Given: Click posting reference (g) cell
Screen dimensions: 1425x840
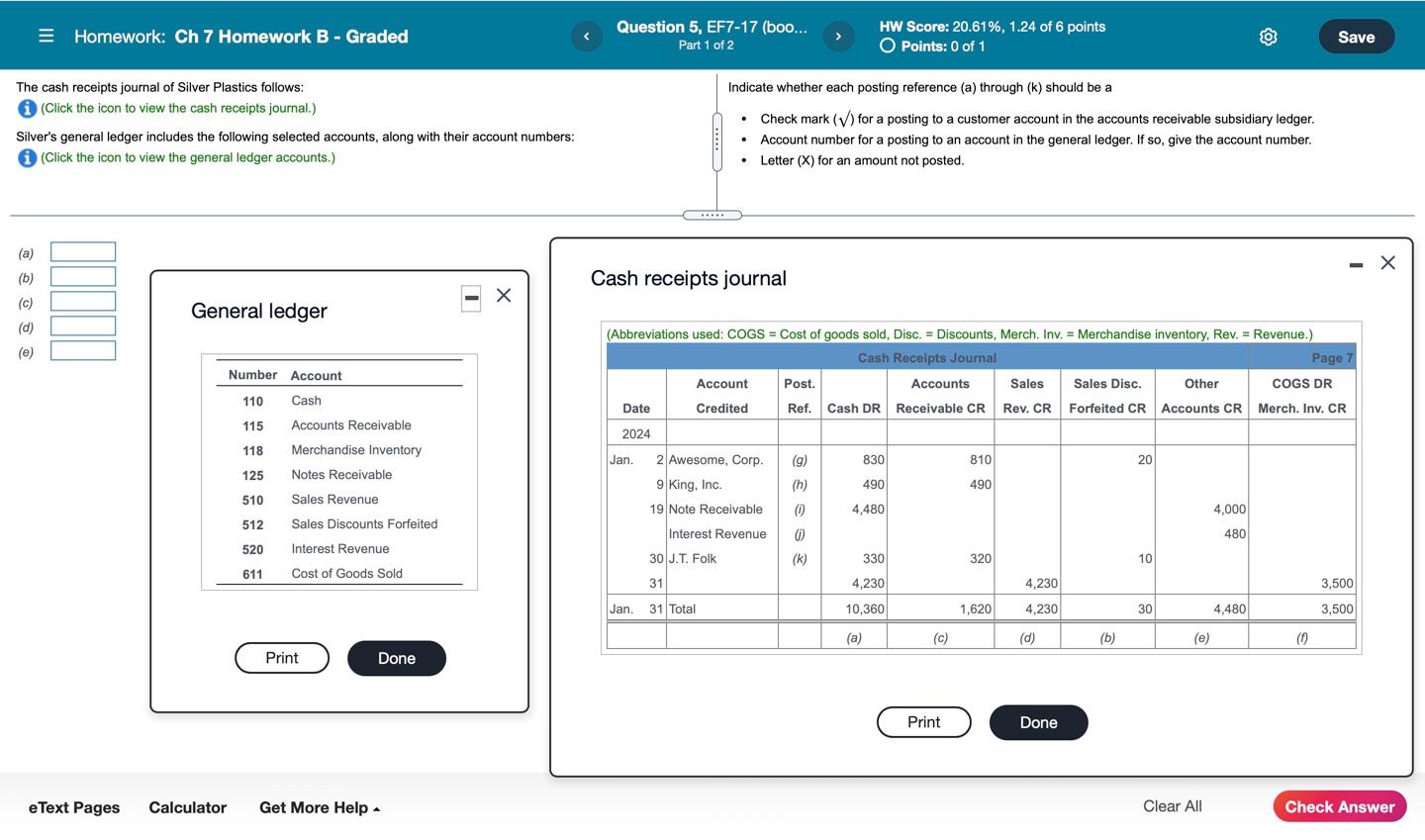Looking at the screenshot, I should [x=800, y=460].
